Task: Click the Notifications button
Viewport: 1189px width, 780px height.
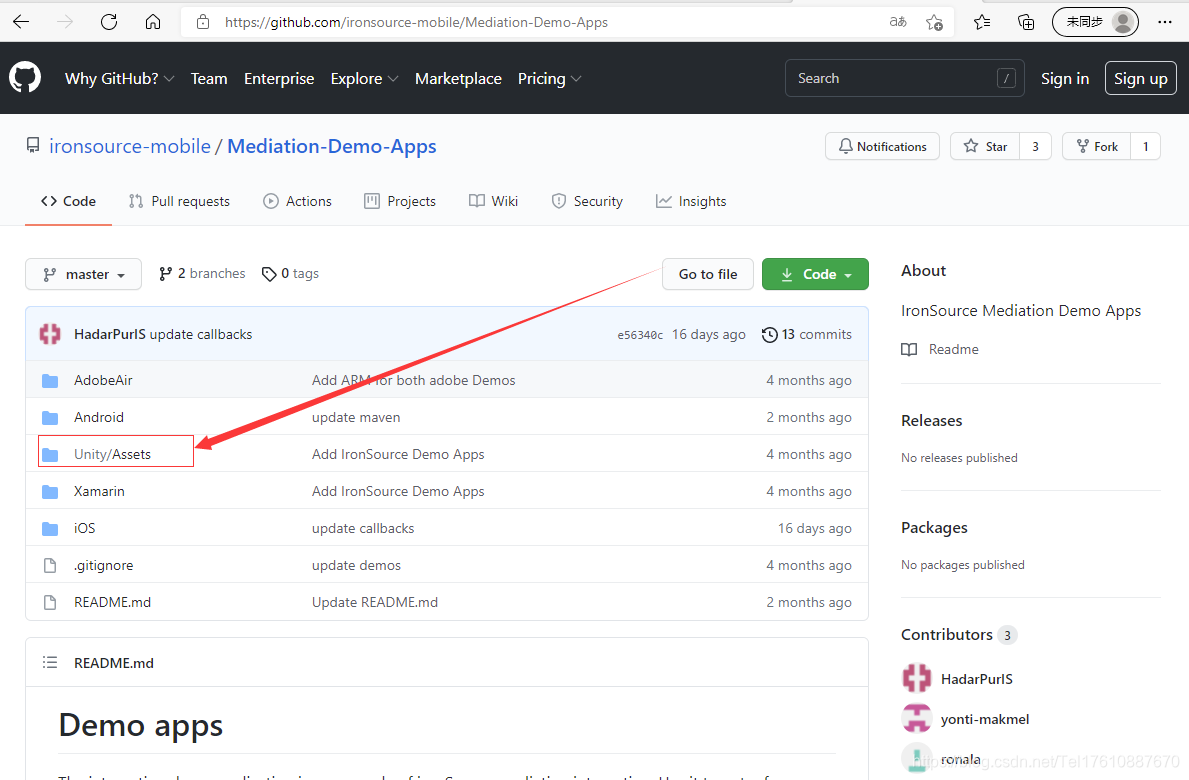Action: [x=882, y=146]
